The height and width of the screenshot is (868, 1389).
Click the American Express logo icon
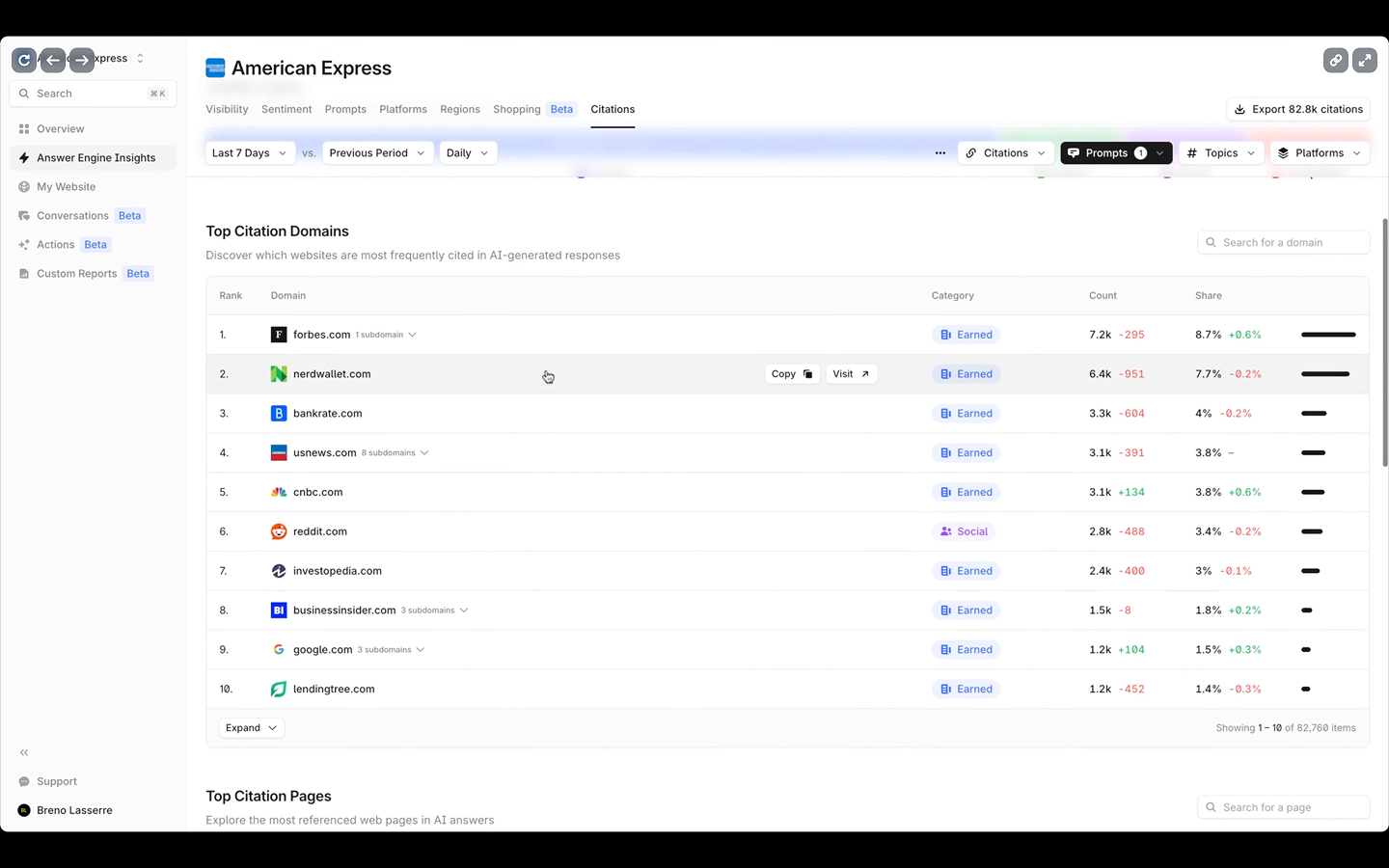click(215, 68)
